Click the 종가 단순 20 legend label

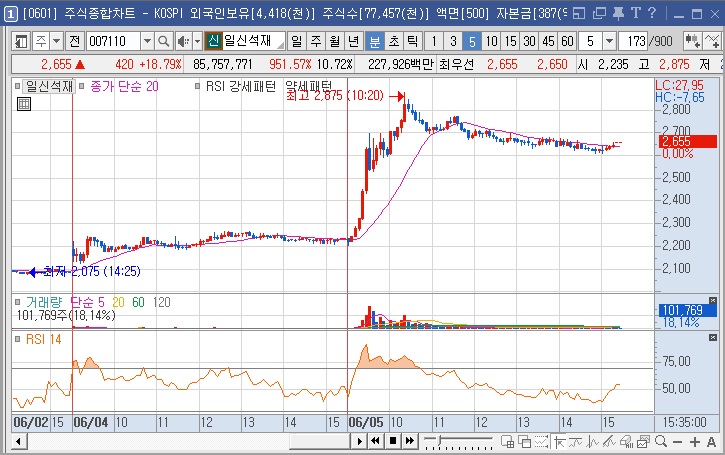[x=124, y=86]
